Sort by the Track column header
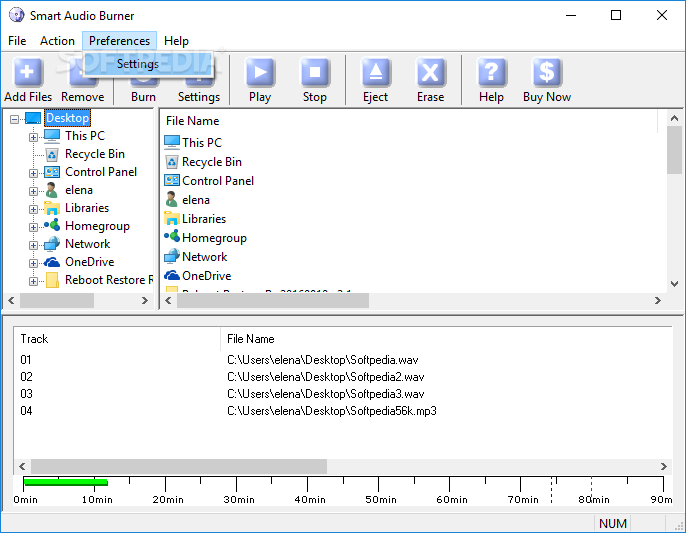 (117, 339)
